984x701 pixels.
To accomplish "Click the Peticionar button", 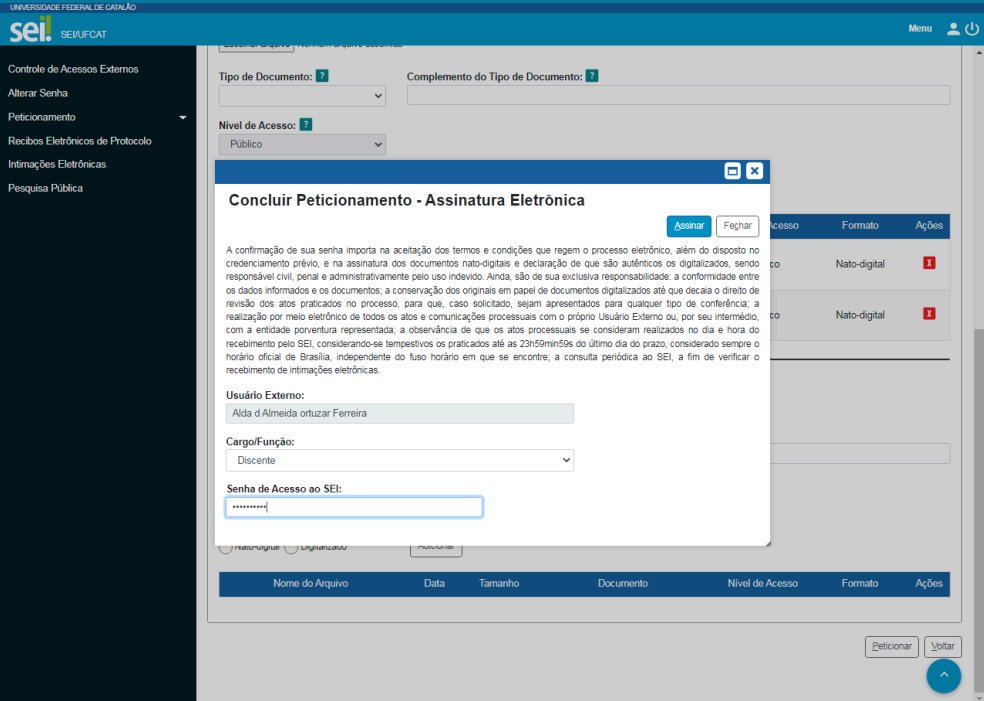I will [x=892, y=646].
